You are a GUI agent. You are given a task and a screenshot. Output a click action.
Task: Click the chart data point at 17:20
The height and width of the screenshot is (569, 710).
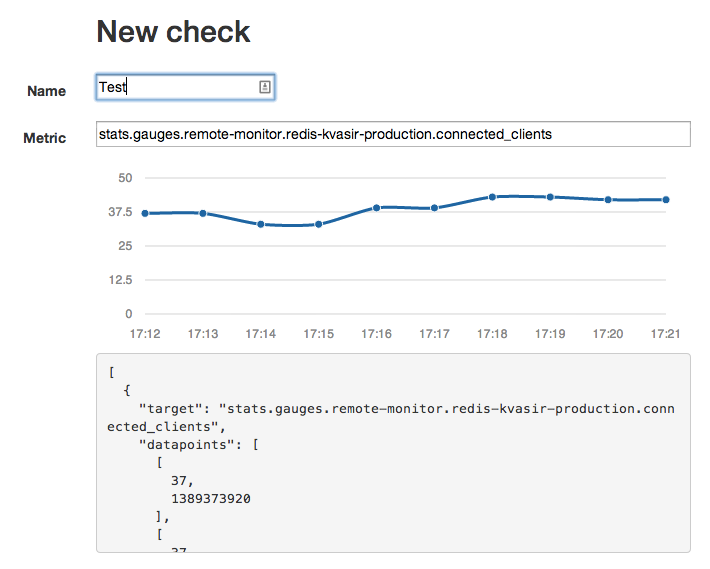608,200
